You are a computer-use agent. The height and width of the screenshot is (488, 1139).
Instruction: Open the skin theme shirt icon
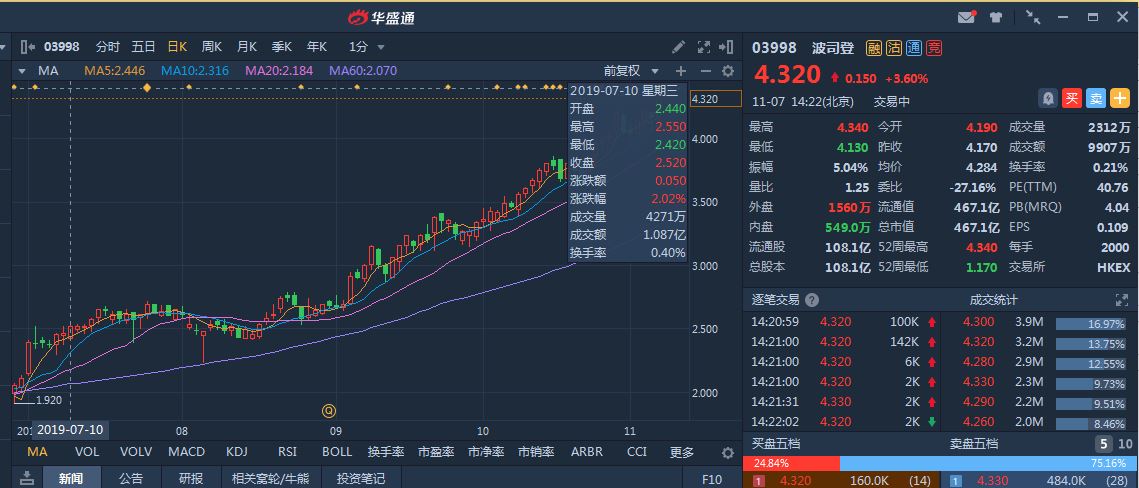(995, 17)
